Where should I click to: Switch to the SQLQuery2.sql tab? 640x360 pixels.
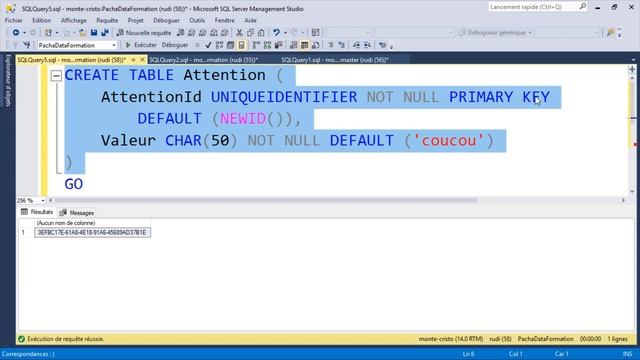[x=203, y=60]
